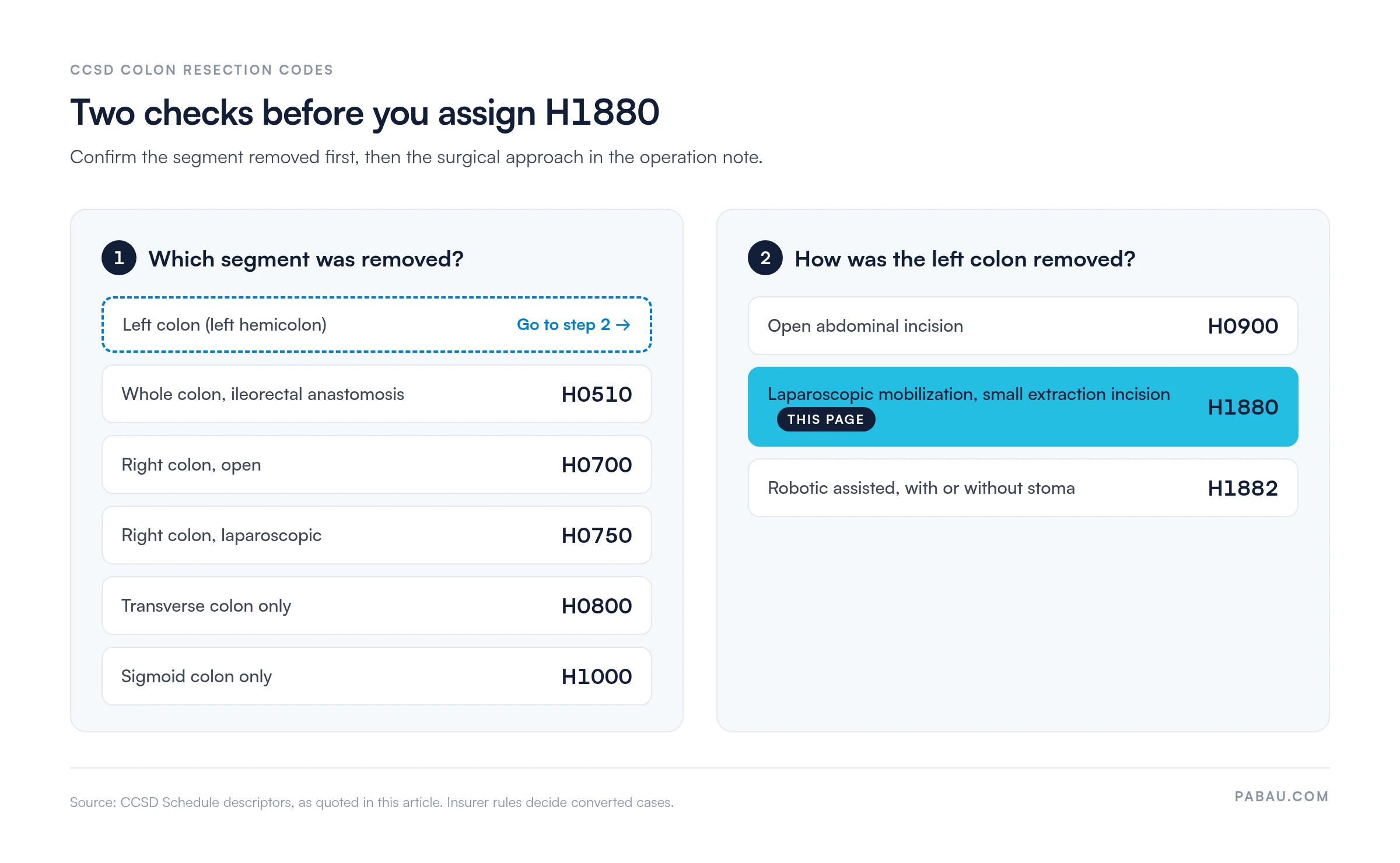Screen dimensions: 1400x863
Task: Click the arrow icon after 'Go to step 2'
Action: click(624, 325)
